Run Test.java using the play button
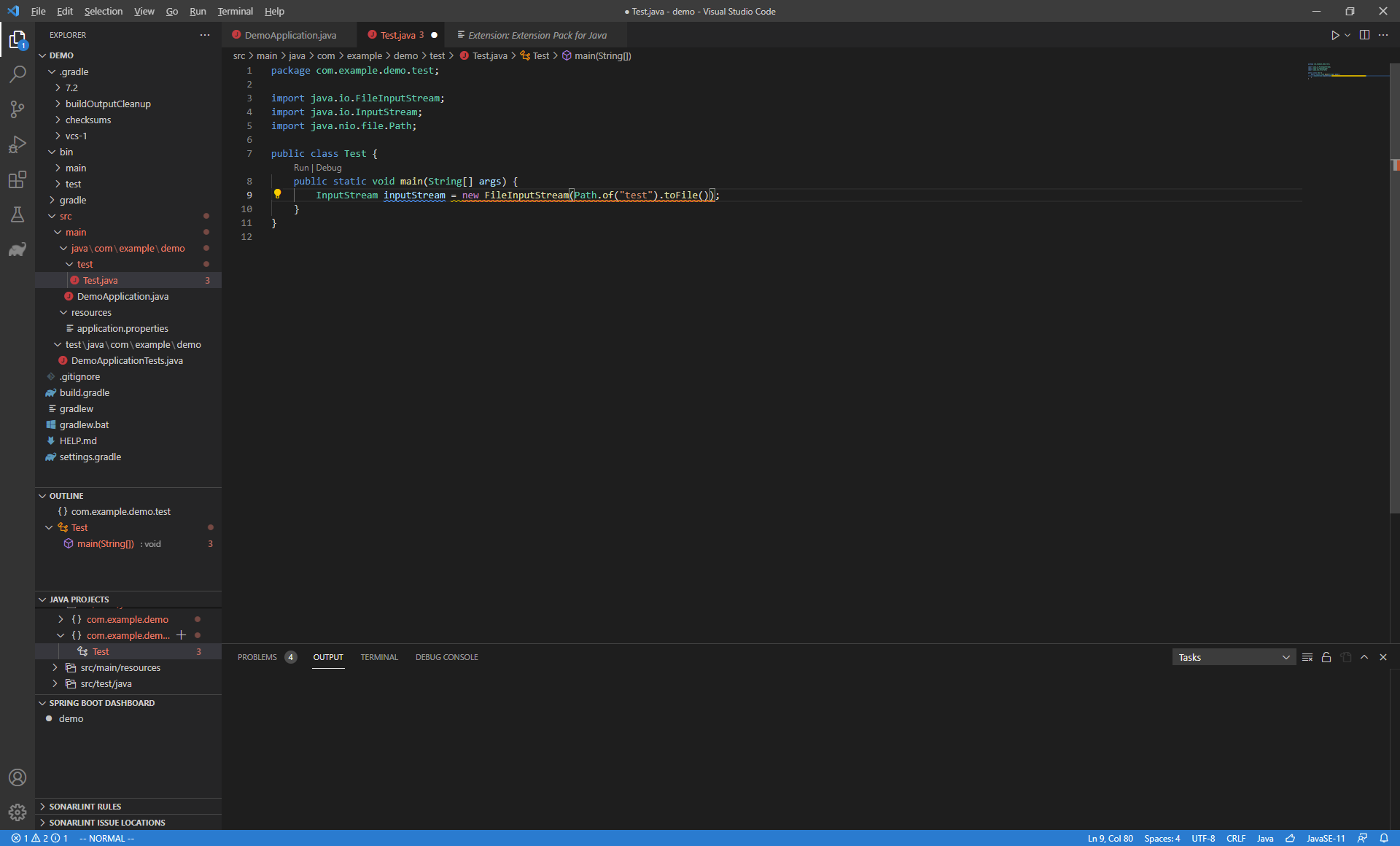This screenshot has width=1400, height=846. click(x=1334, y=34)
